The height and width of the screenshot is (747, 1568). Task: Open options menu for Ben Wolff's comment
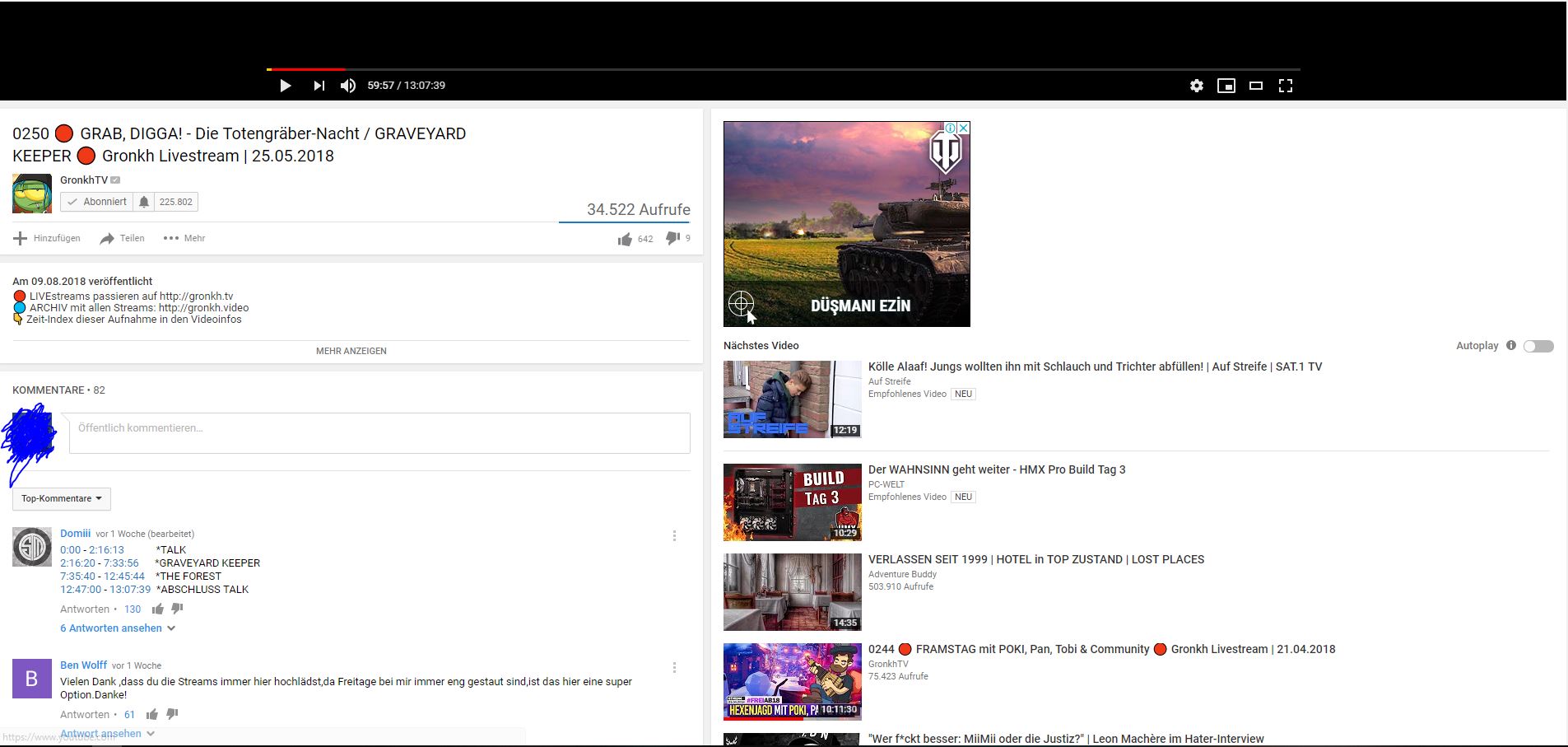pyautogui.click(x=674, y=668)
